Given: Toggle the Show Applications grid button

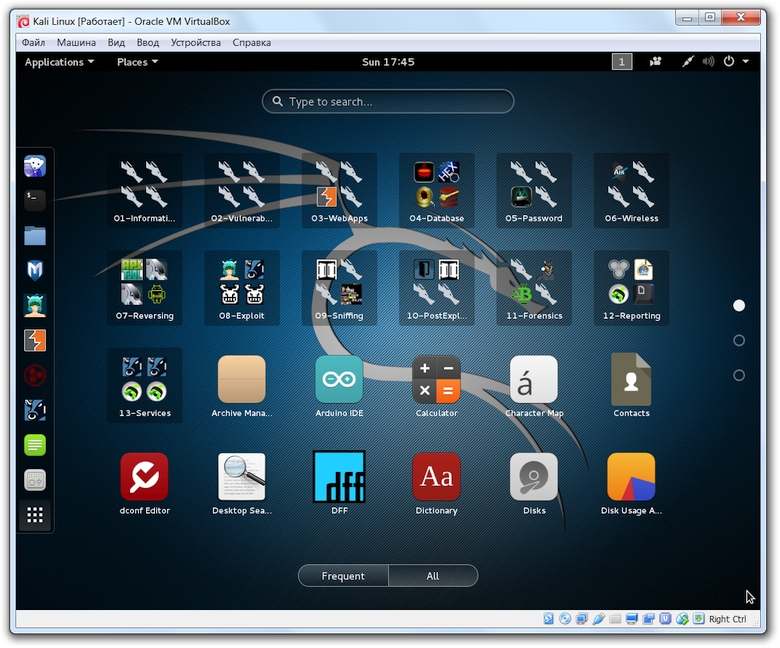Looking at the screenshot, I should point(35,515).
